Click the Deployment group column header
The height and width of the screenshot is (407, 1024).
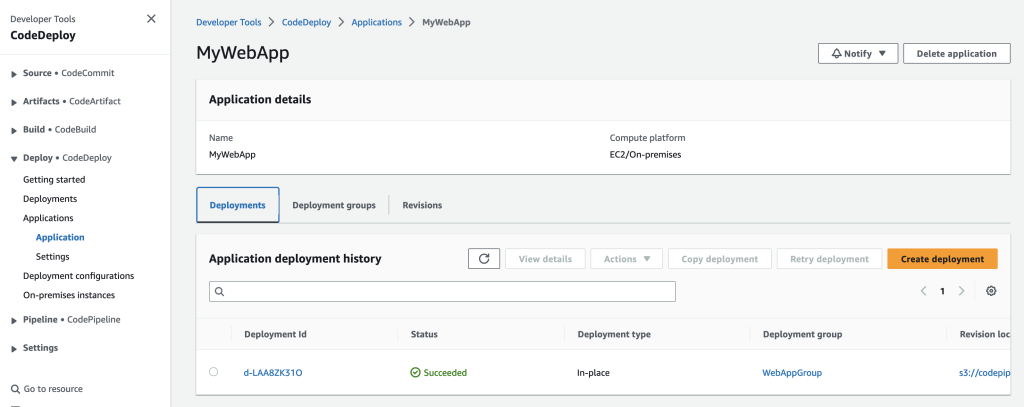click(x=802, y=334)
